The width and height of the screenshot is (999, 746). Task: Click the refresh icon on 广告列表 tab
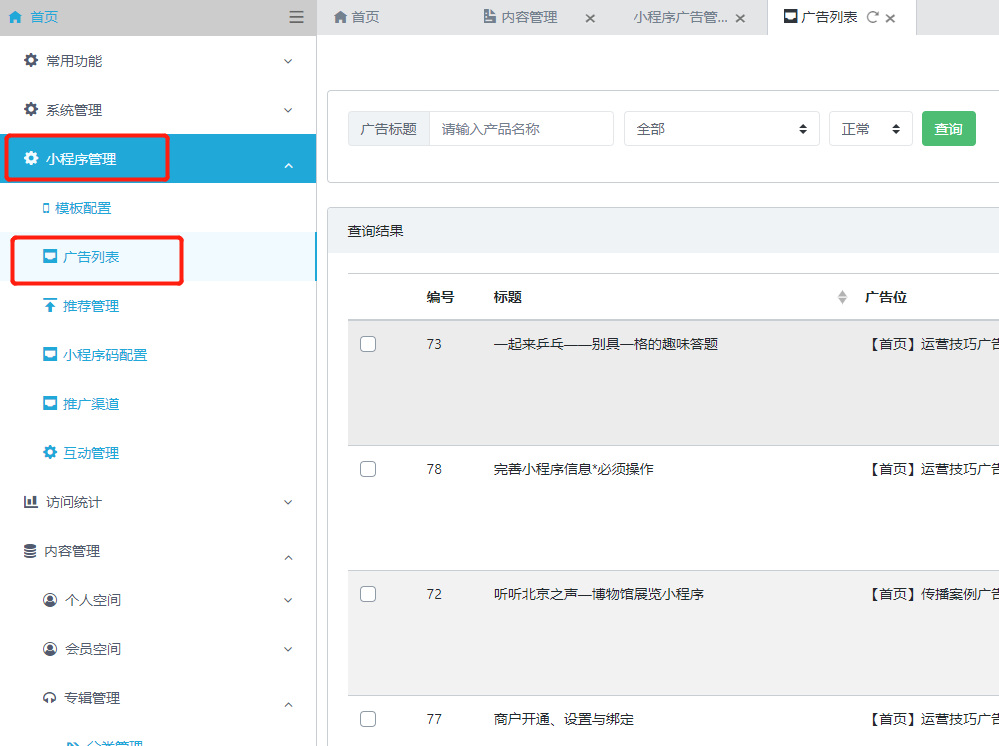point(872,17)
